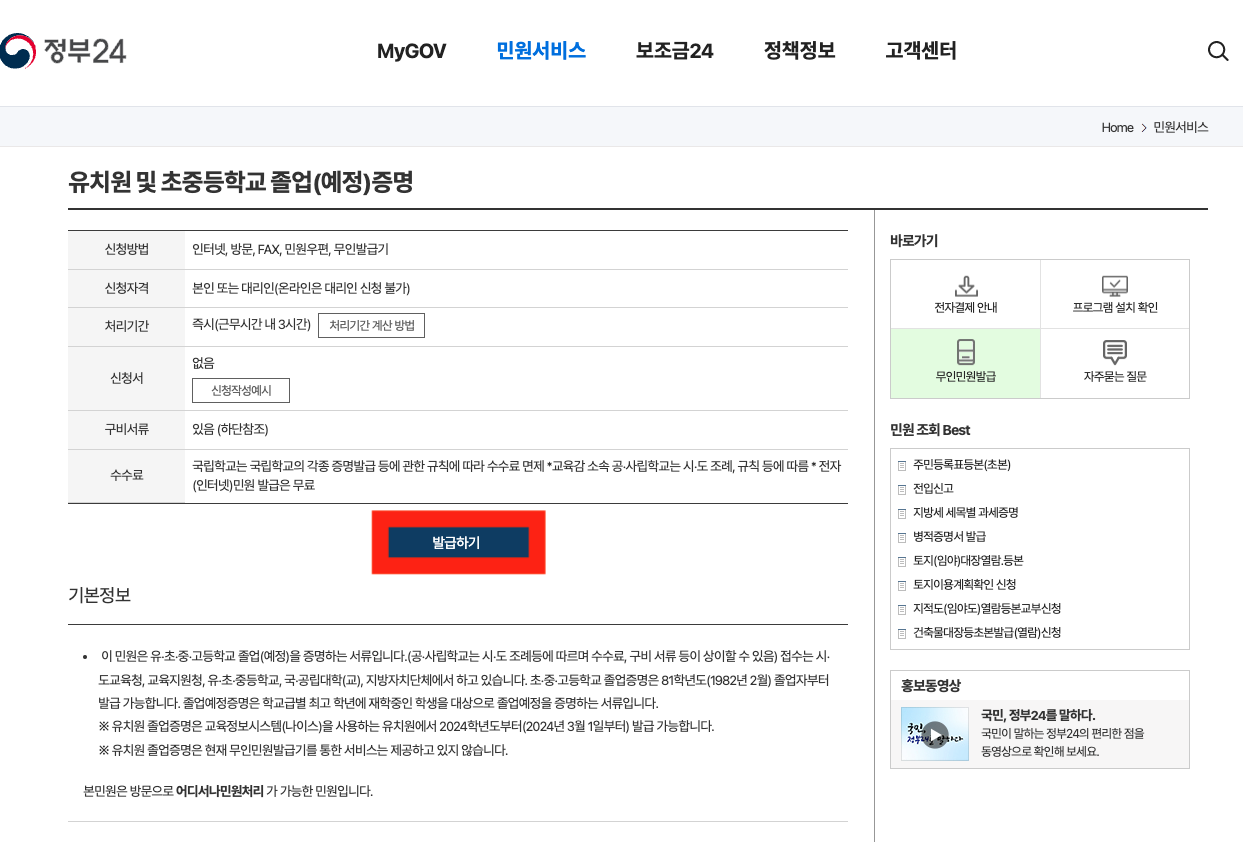This screenshot has height=842, width=1243.
Task: View the 신청작성예시 example
Action: (240, 390)
